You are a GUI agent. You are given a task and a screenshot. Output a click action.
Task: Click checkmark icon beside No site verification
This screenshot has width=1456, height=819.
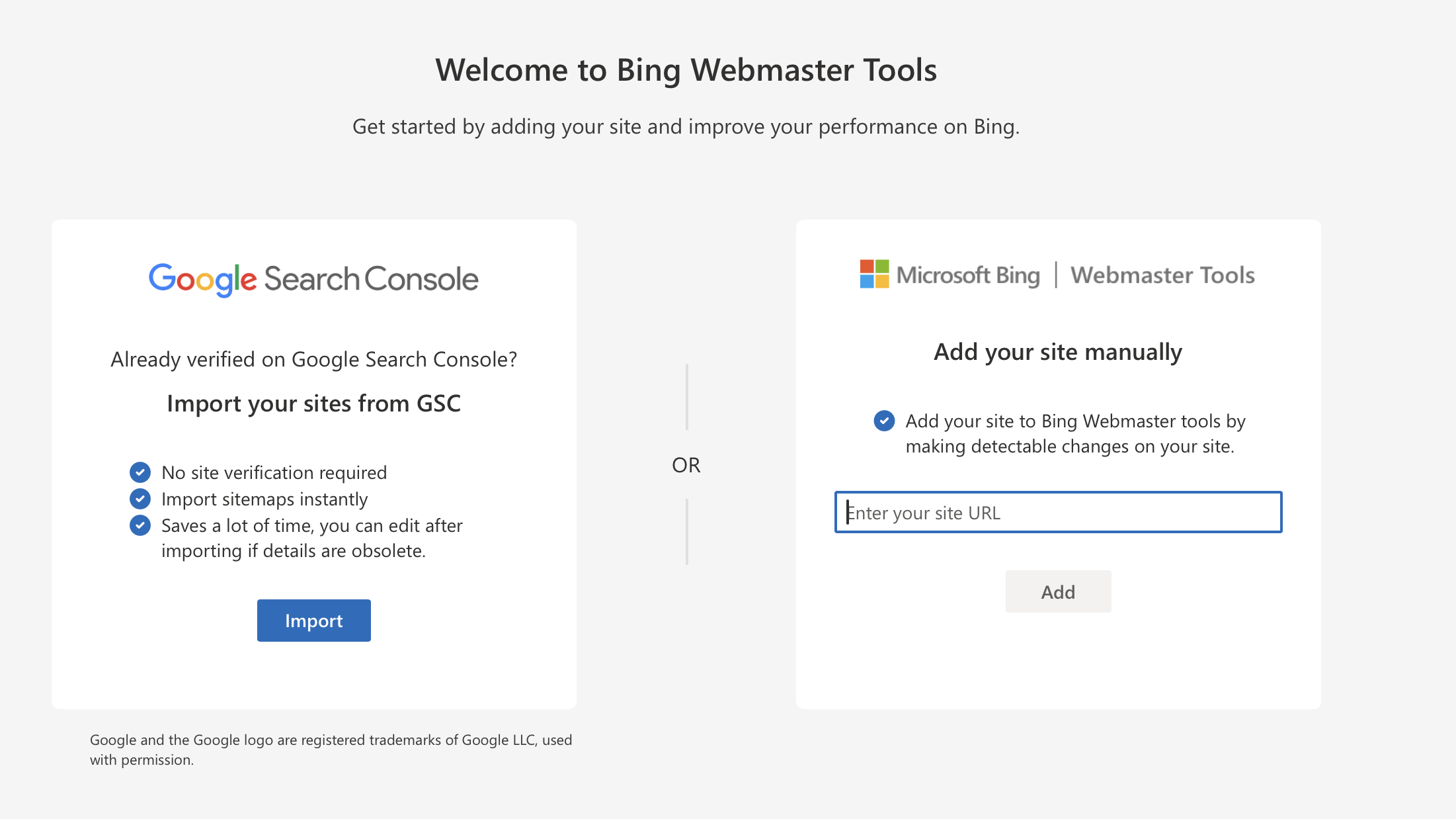(x=140, y=472)
